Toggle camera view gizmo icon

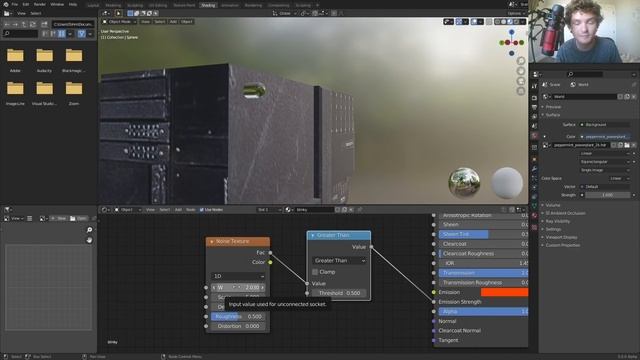click(521, 81)
